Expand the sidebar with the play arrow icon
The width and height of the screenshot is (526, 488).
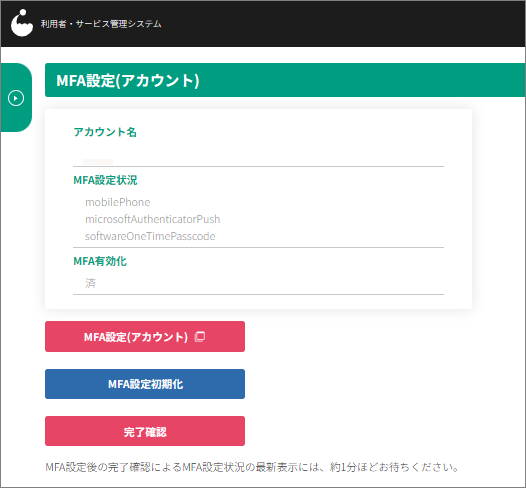point(16,98)
